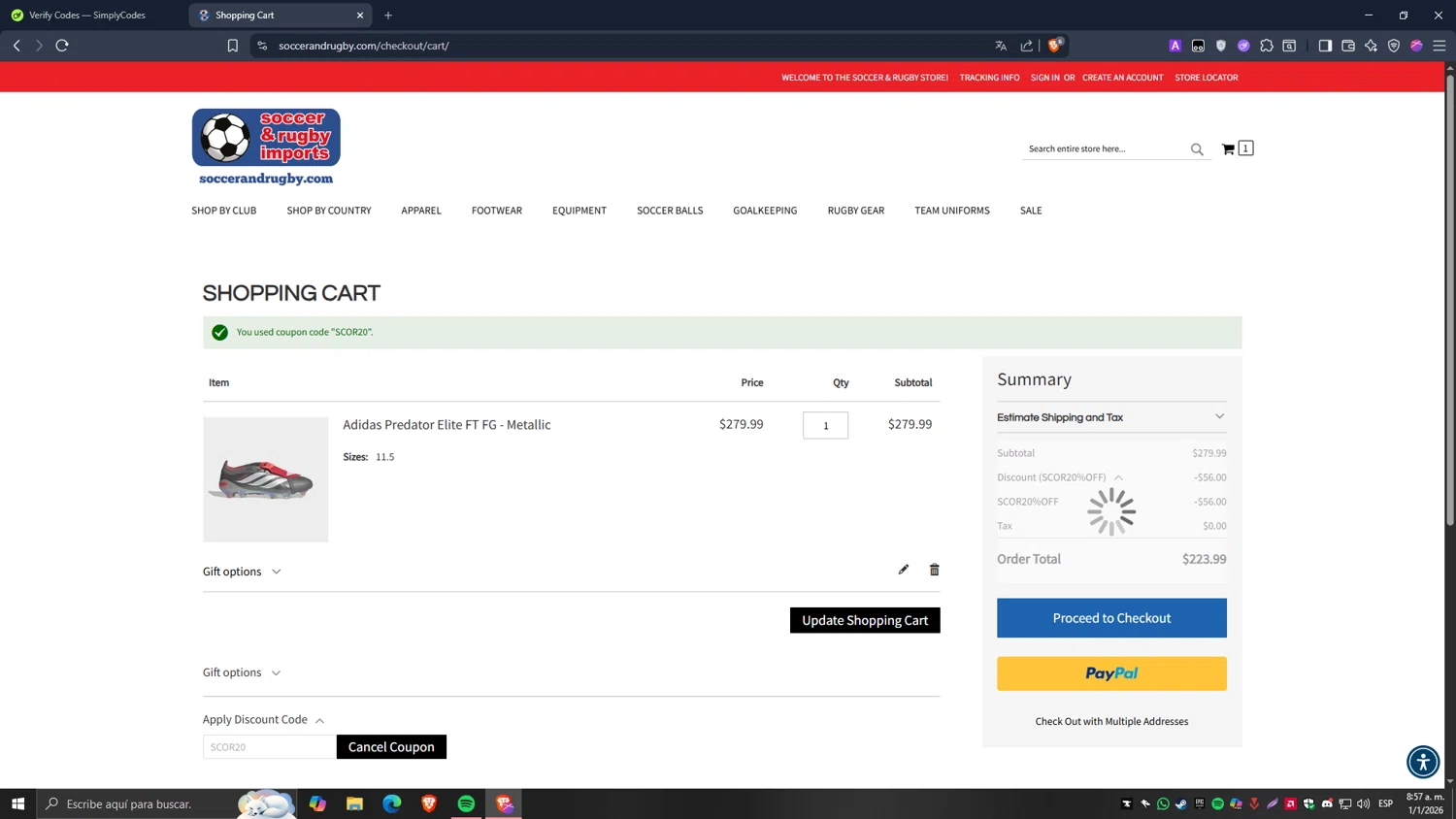Click the purple A extension icon

click(x=1175, y=46)
